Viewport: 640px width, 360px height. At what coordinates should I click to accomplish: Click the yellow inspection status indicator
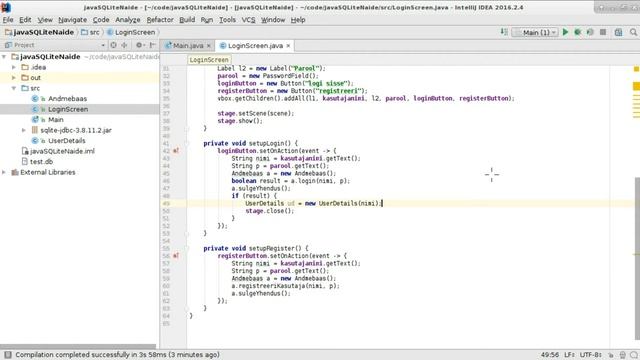636,69
